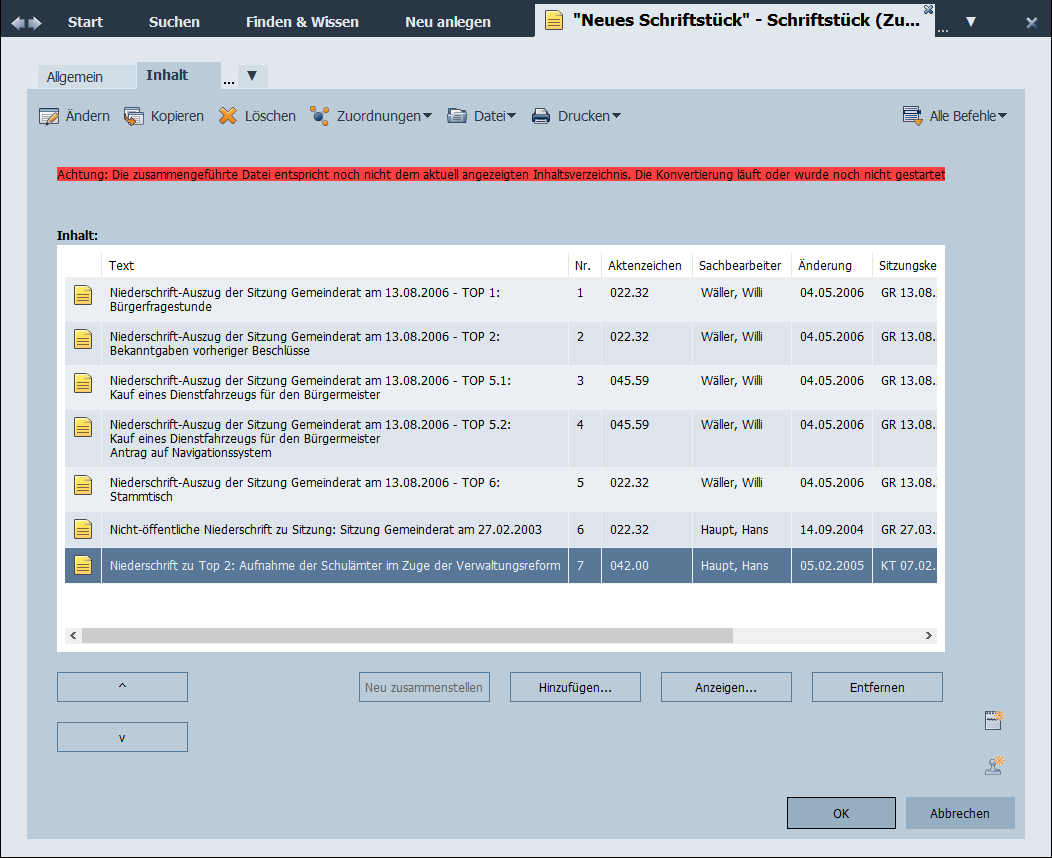Click the horizontal scrollbar right arrow
The height and width of the screenshot is (858, 1052).
[x=928, y=635]
